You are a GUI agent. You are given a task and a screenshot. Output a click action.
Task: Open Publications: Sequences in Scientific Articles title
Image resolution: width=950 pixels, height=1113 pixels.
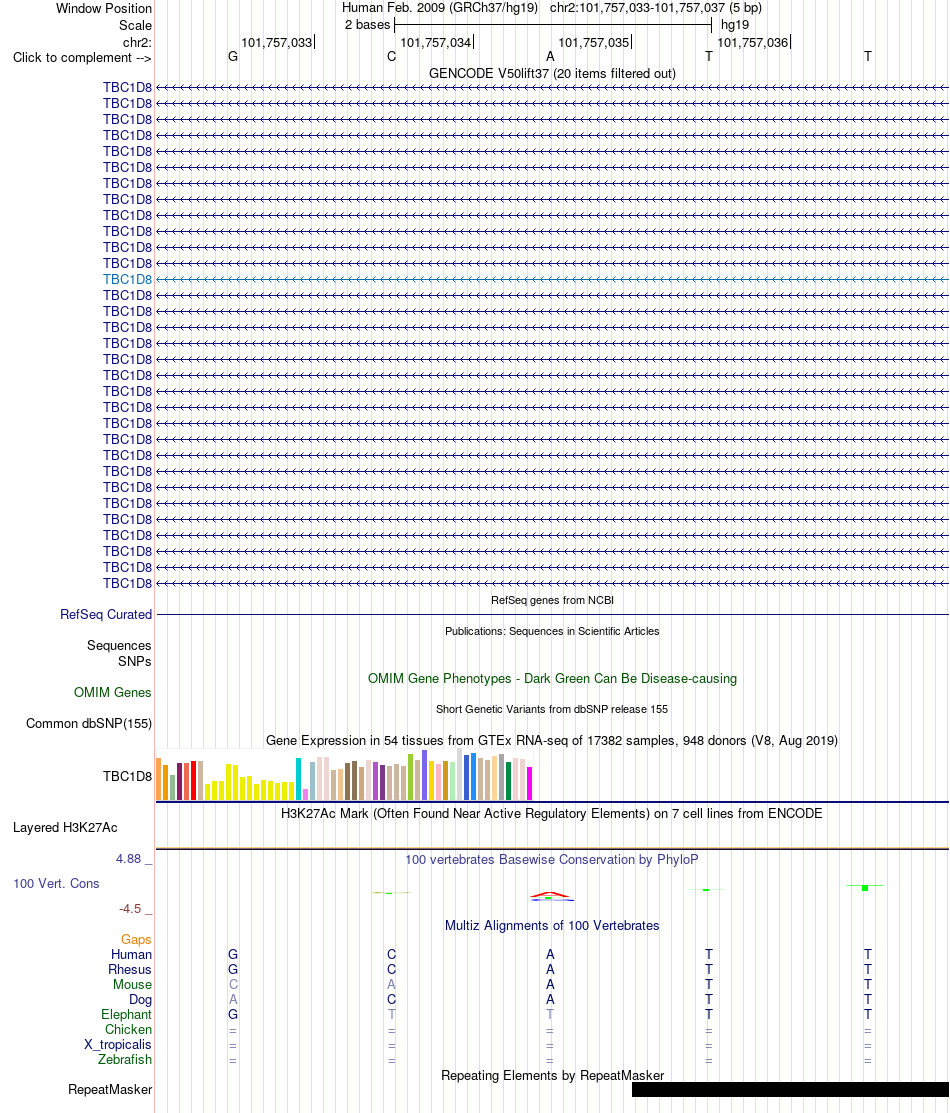(x=552, y=631)
